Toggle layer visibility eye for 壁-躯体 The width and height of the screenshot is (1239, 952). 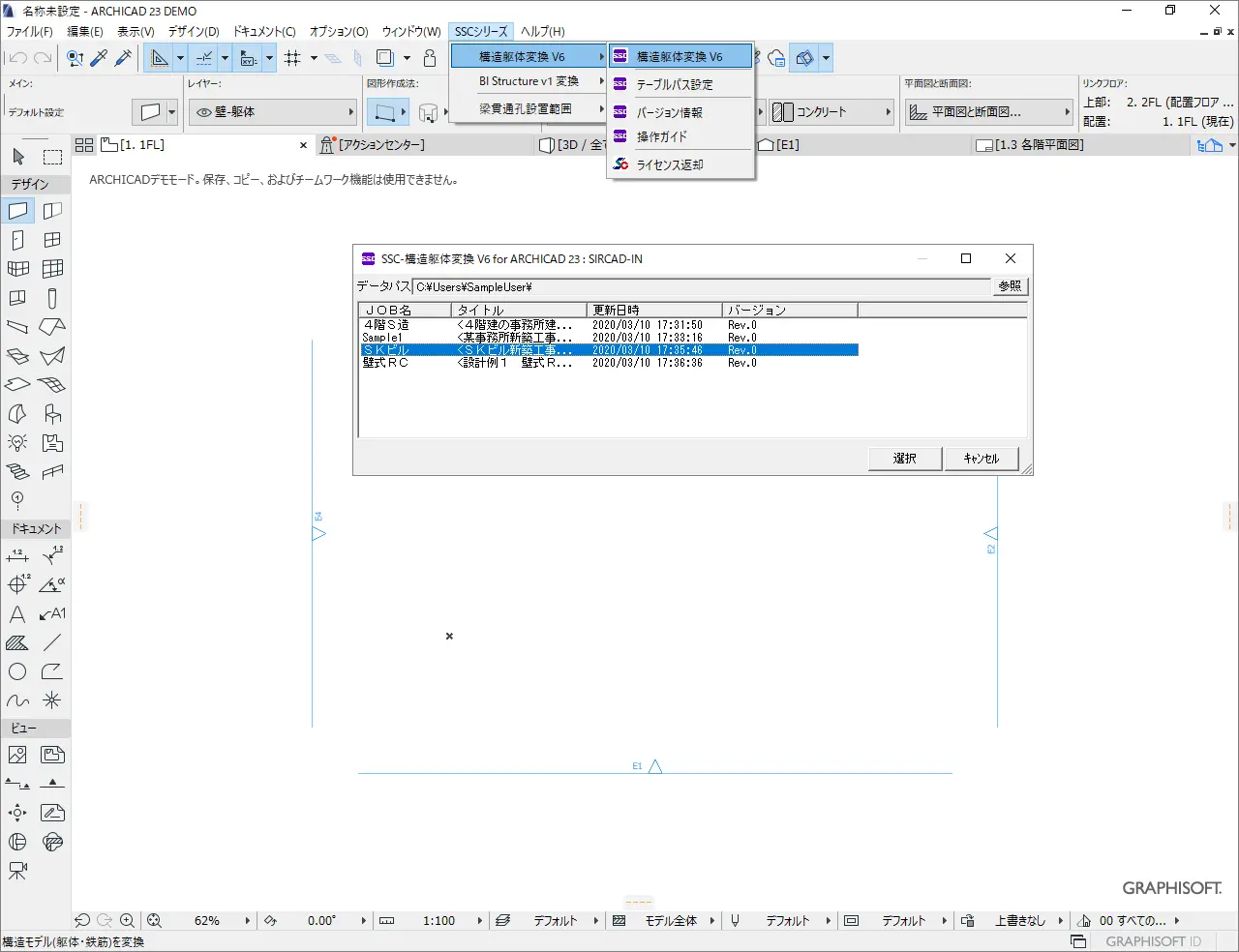pyautogui.click(x=204, y=112)
